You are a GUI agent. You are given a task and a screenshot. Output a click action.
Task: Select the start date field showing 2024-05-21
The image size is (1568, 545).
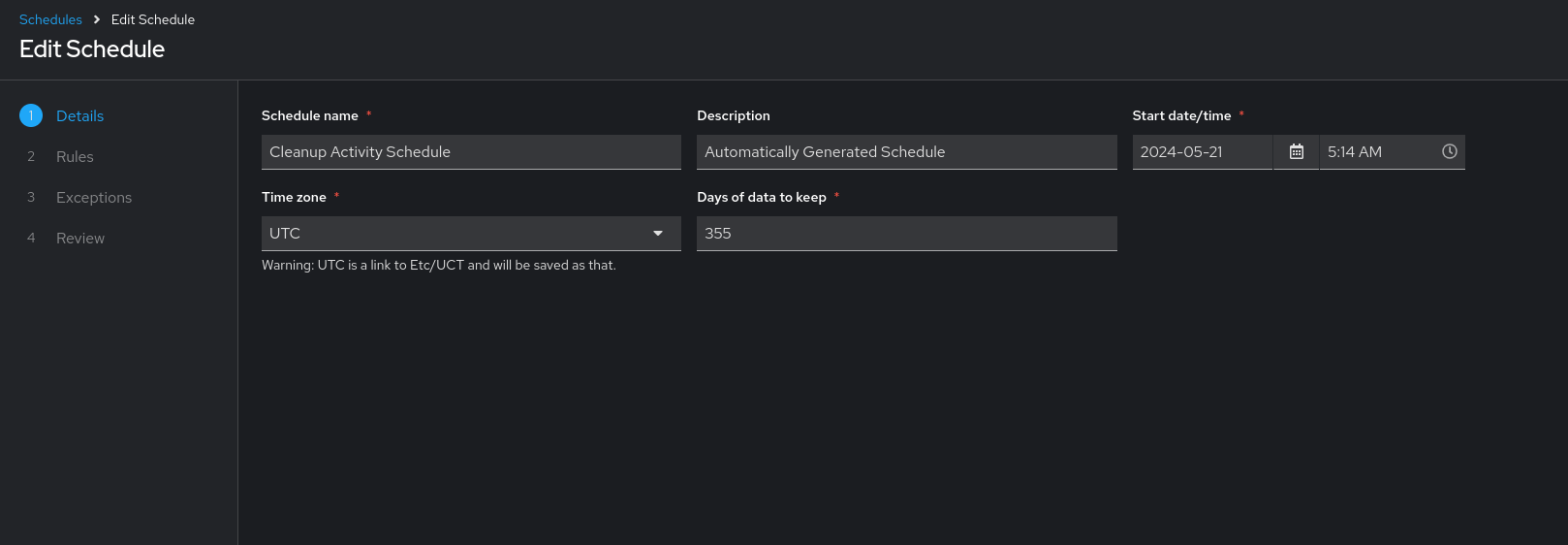(1202, 152)
